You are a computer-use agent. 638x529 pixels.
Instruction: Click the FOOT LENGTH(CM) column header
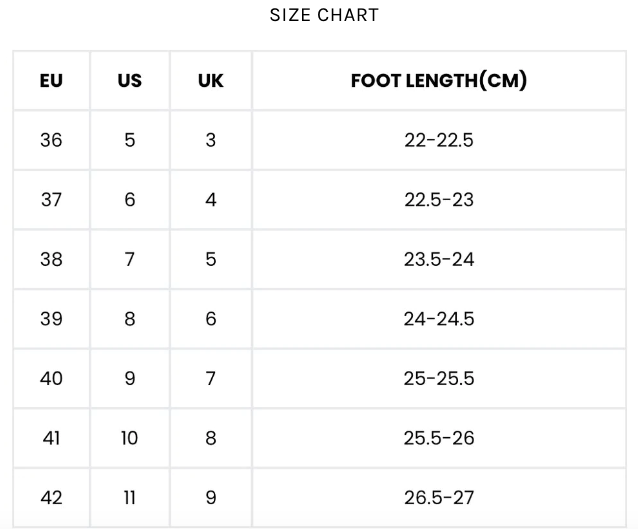[439, 81]
